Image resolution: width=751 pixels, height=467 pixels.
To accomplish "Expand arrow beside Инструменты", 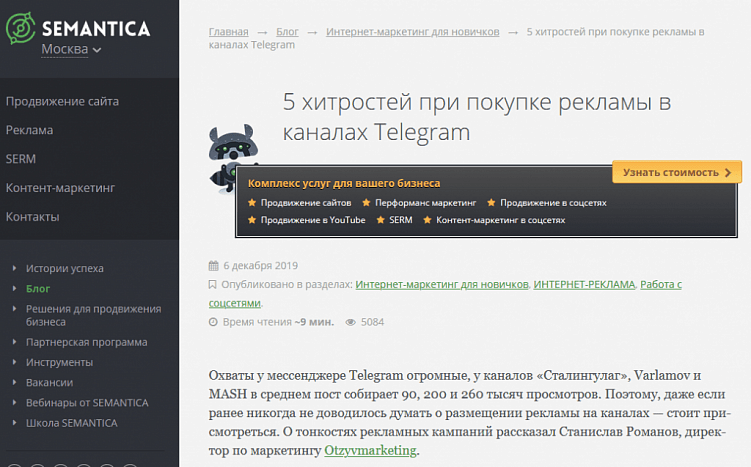I will [x=14, y=362].
